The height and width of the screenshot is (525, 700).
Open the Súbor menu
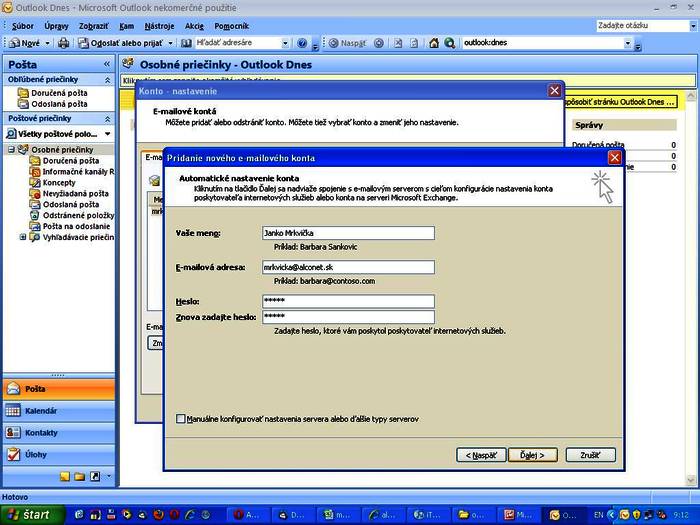(x=22, y=26)
